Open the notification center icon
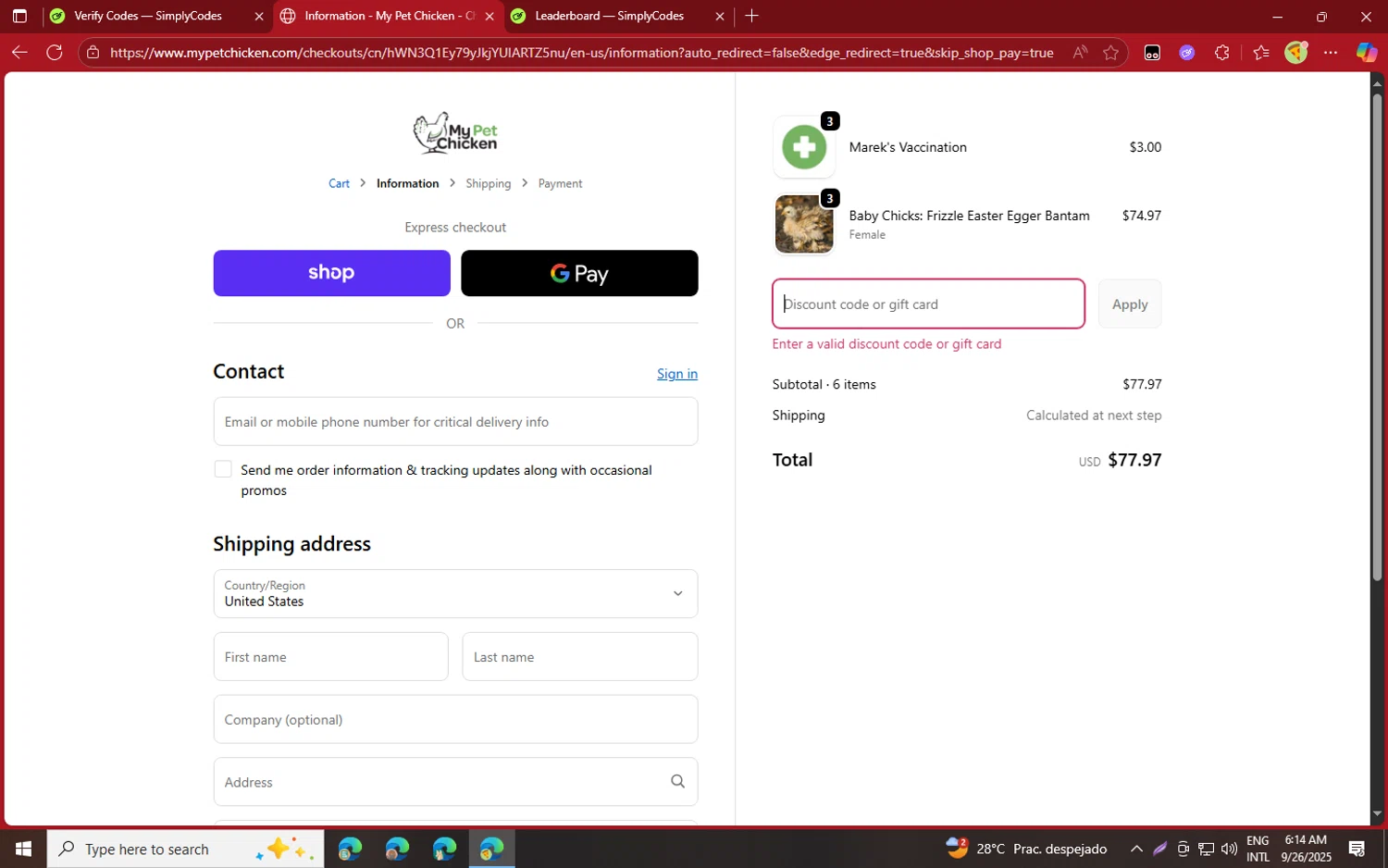The width and height of the screenshot is (1388, 868). click(1357, 849)
